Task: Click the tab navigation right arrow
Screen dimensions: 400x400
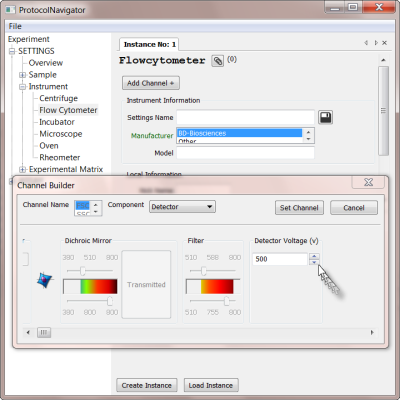Action: (x=376, y=43)
